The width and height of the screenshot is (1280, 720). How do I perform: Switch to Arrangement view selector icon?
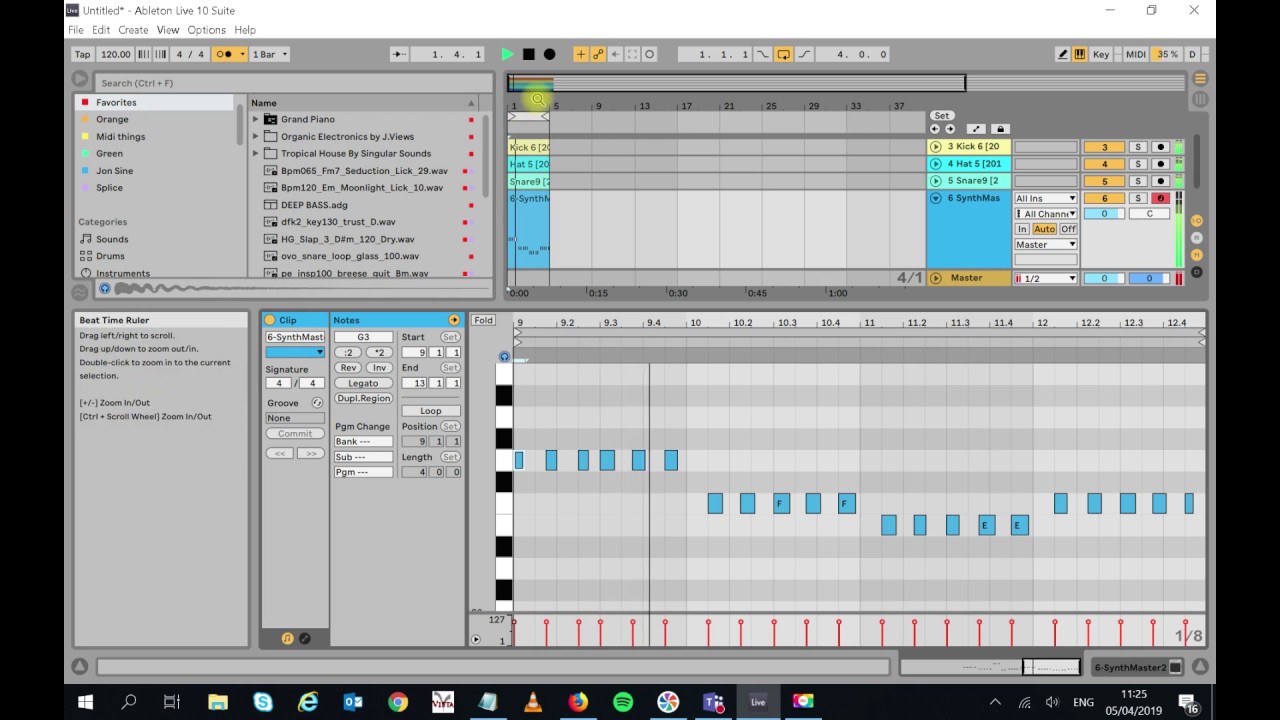coord(1200,79)
